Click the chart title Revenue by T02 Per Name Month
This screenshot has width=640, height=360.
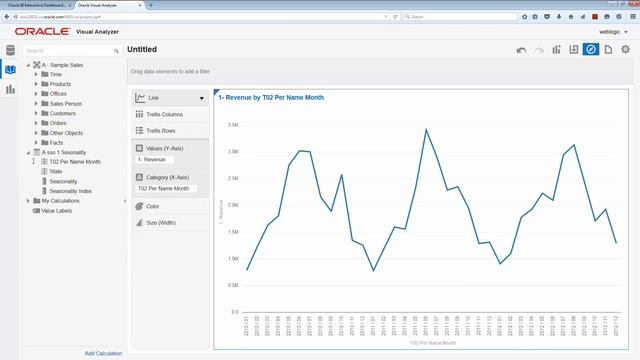[x=271, y=98]
